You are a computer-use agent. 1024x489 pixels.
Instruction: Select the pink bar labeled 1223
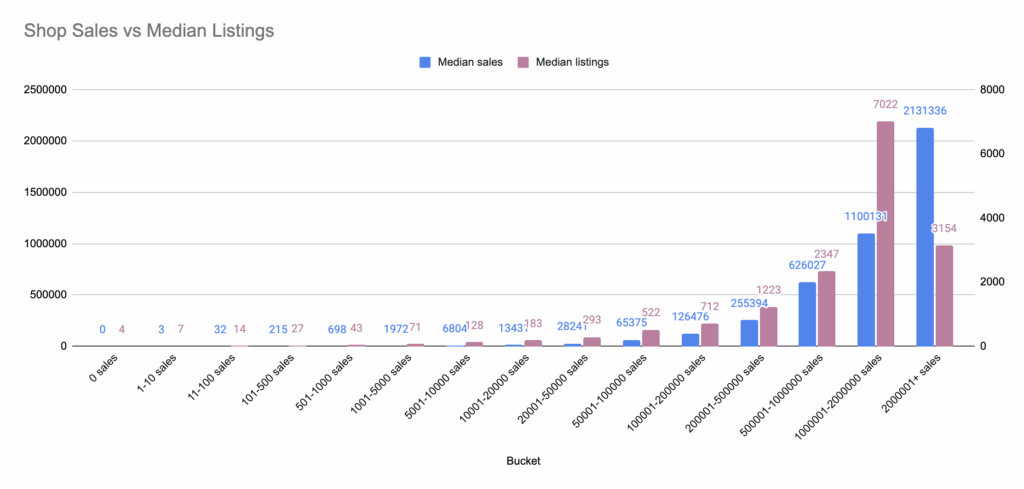pos(768,327)
